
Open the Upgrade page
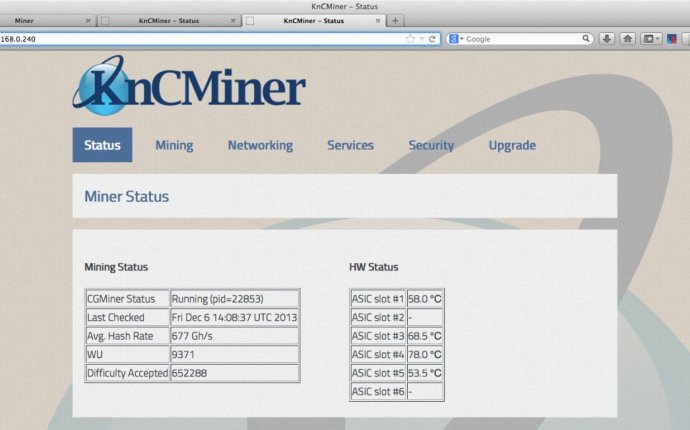click(x=512, y=145)
